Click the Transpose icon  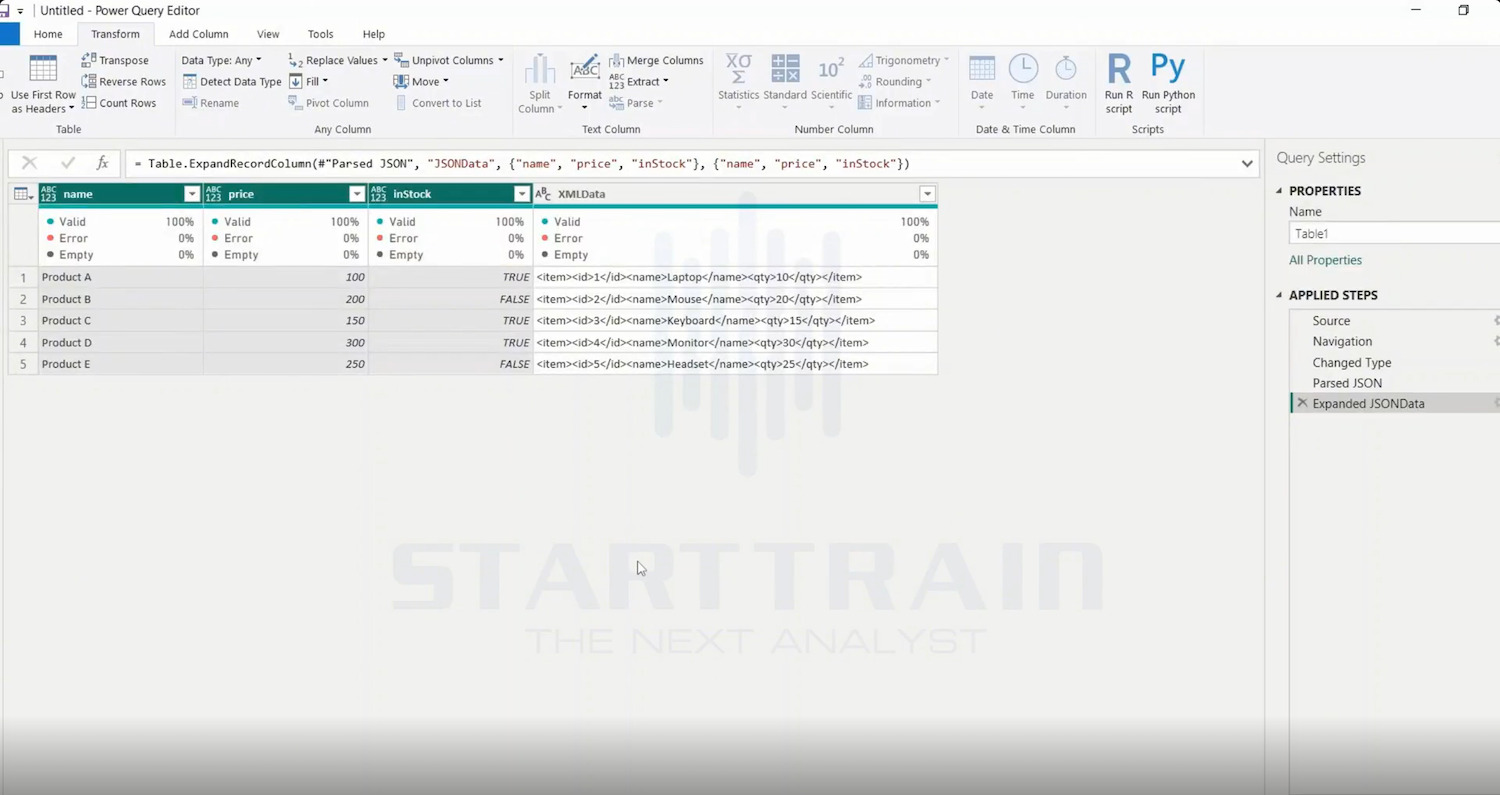[89, 60]
